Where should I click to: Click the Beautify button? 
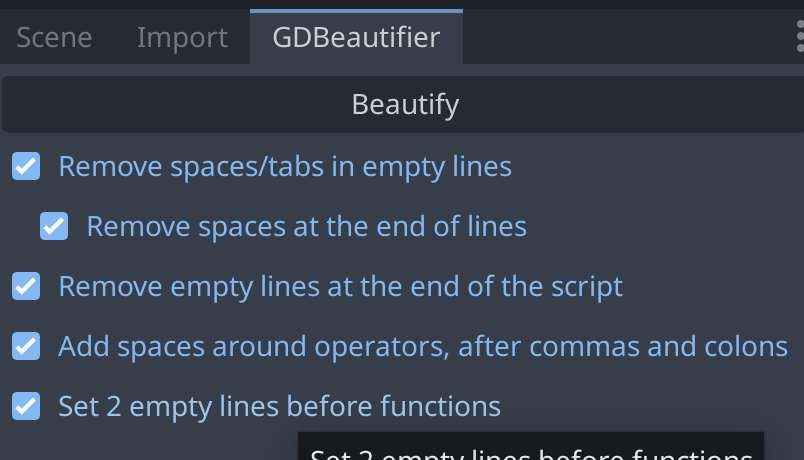coord(404,105)
